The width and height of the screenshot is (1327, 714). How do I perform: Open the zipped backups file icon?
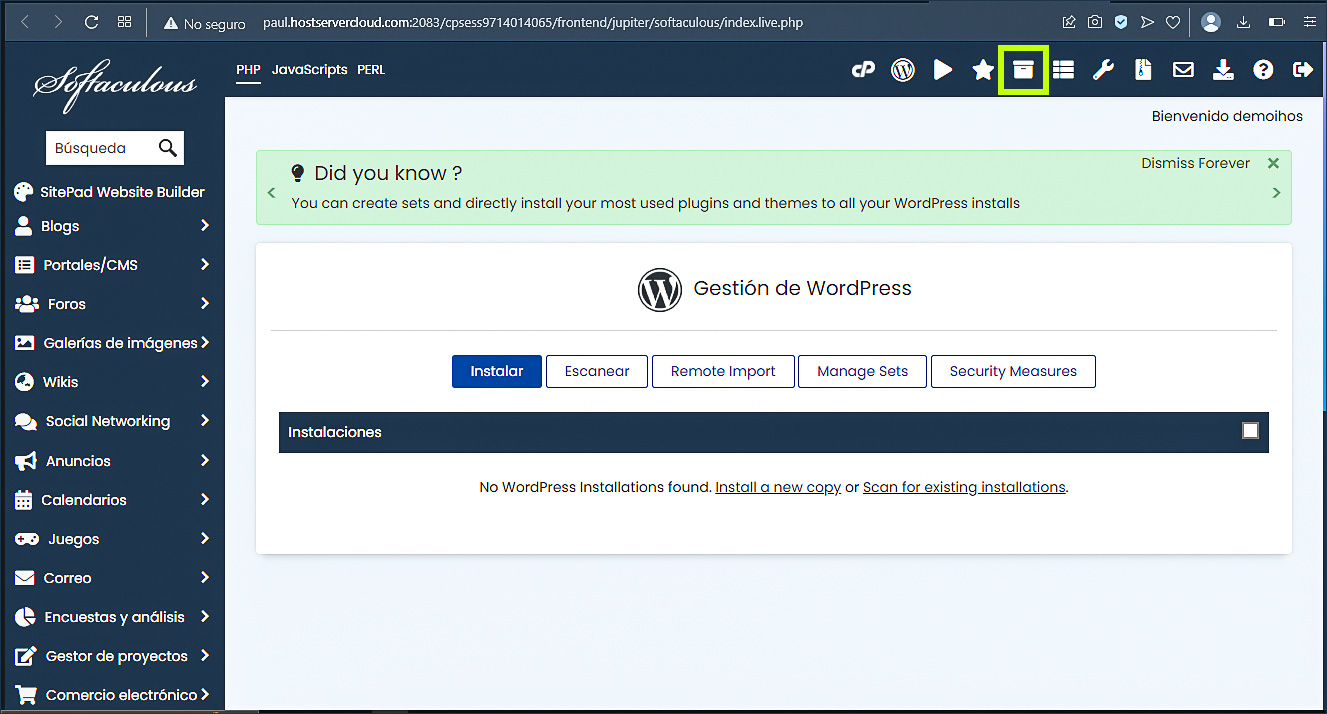click(x=1143, y=70)
